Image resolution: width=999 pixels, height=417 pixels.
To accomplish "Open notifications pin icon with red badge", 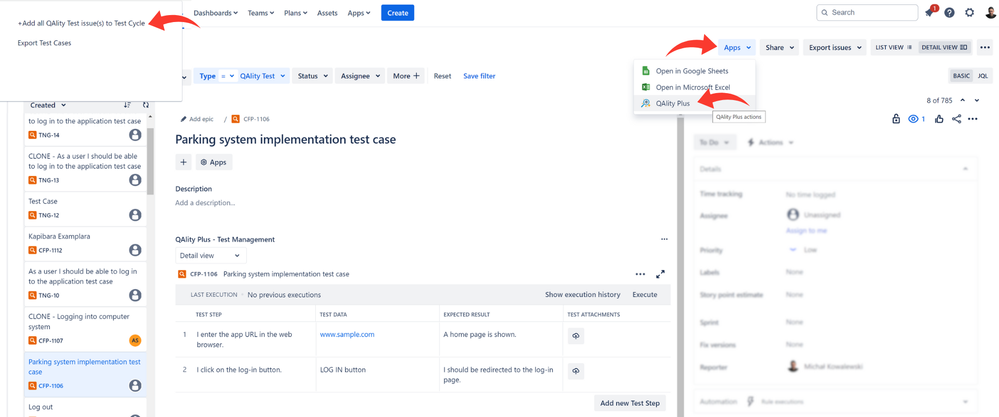I will coord(930,12).
